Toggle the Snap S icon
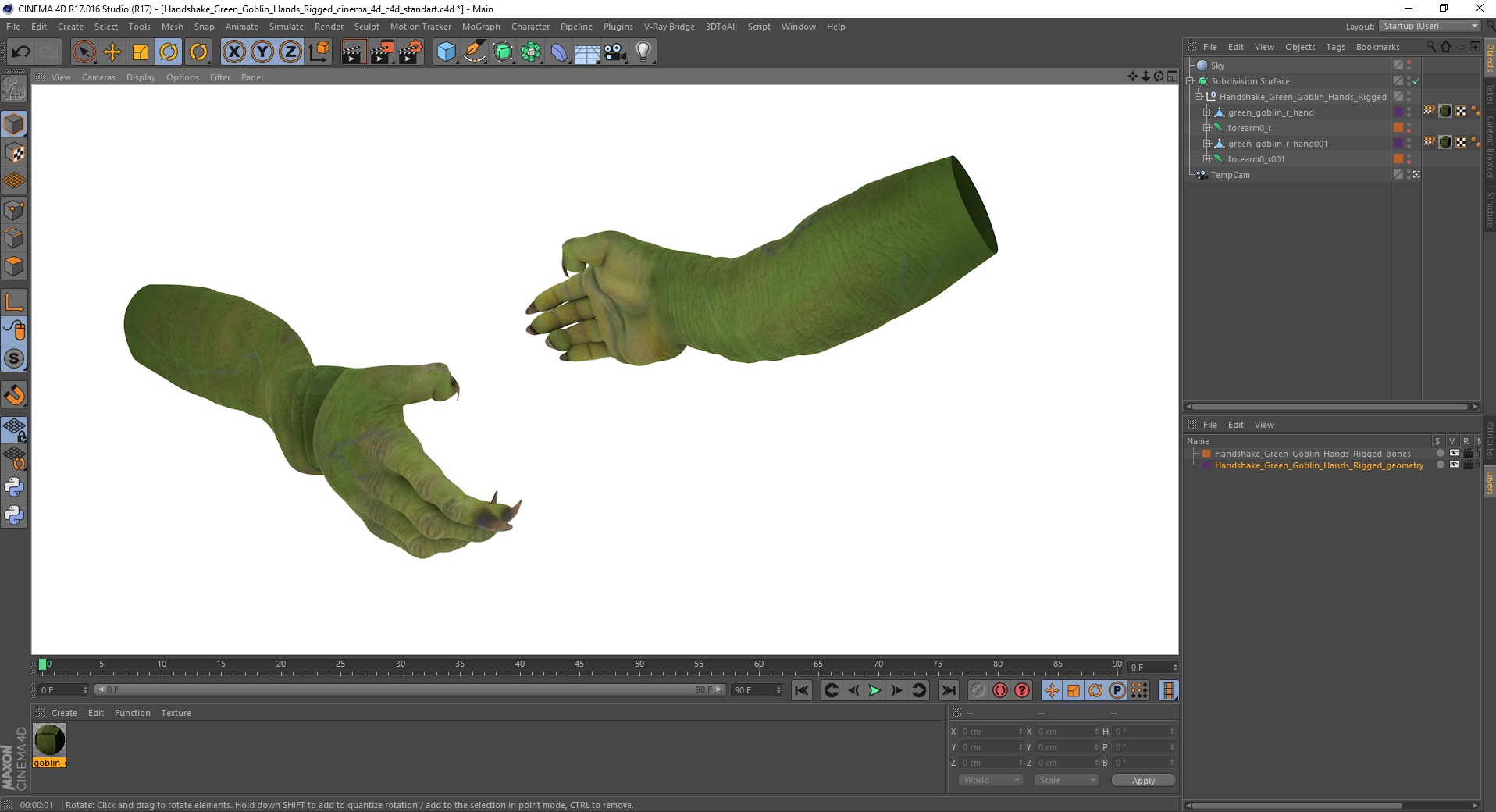This screenshot has height=812, width=1496. click(14, 359)
